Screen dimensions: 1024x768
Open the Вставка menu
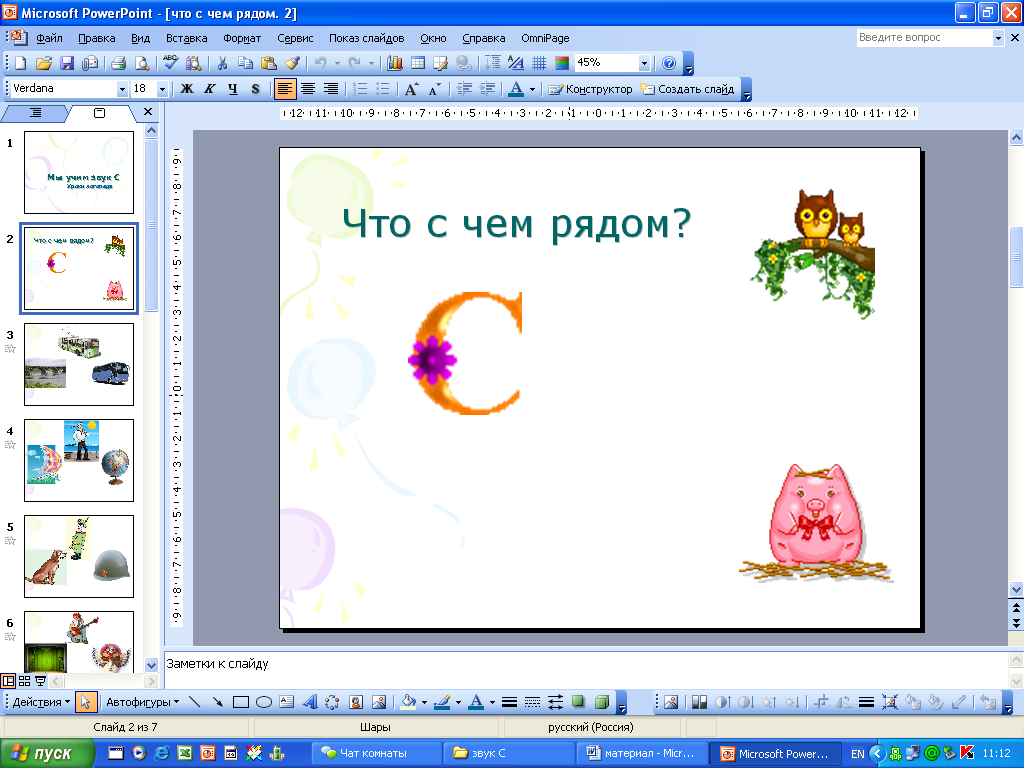(187, 38)
